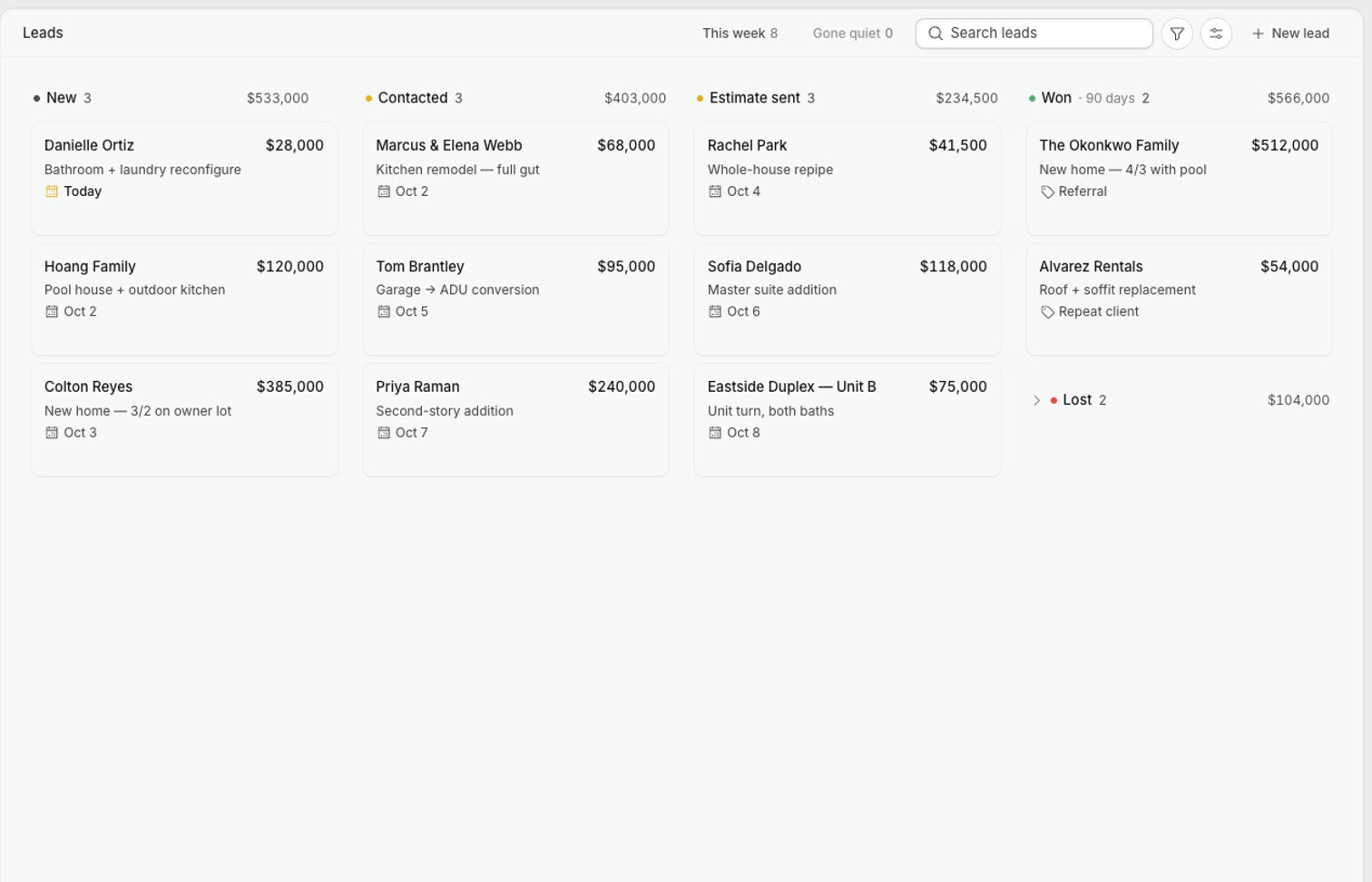
Task: Open the view settings sliders icon
Action: click(1215, 34)
